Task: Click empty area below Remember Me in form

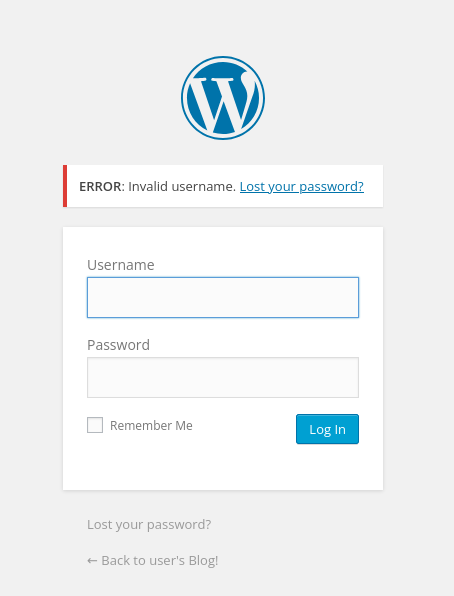Action: [x=223, y=468]
